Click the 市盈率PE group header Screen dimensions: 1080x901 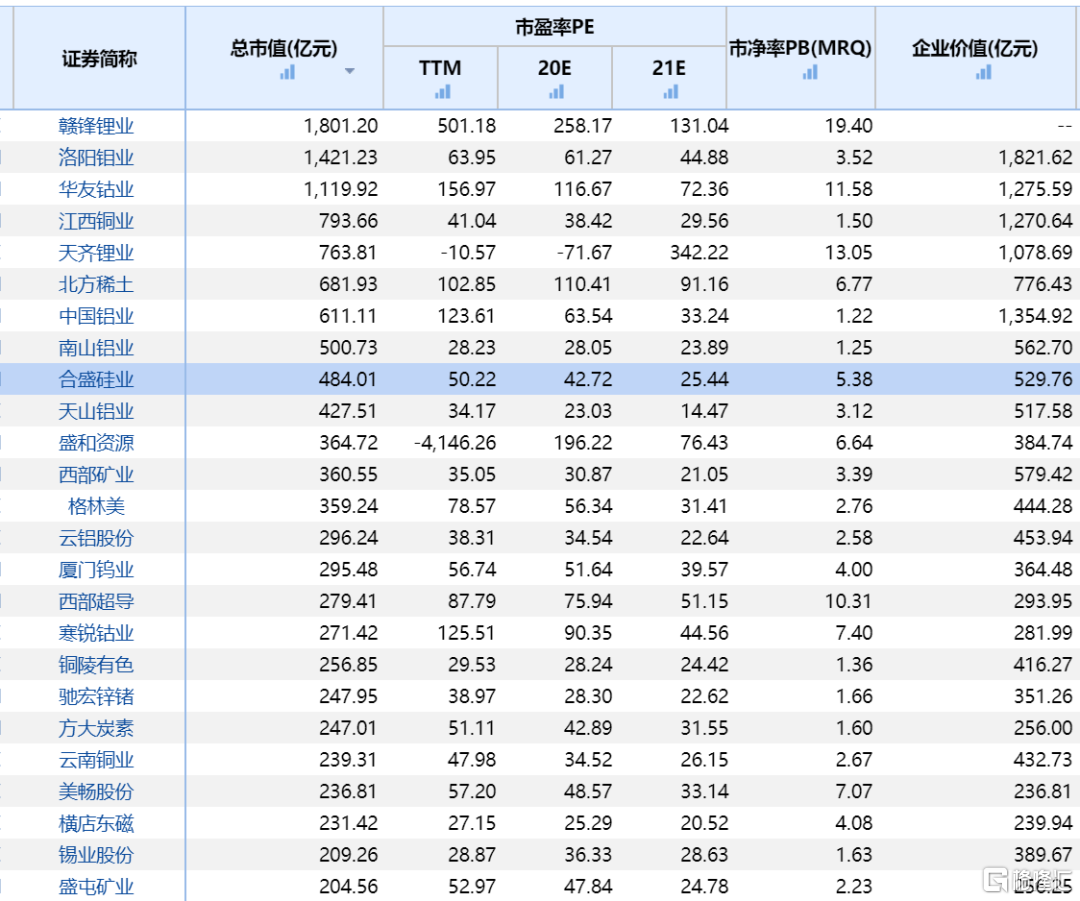pos(554,27)
